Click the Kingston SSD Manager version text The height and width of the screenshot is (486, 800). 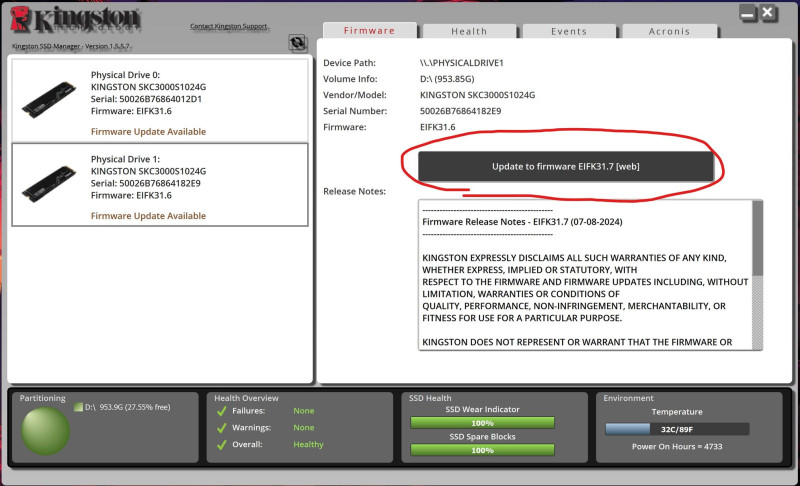point(70,46)
